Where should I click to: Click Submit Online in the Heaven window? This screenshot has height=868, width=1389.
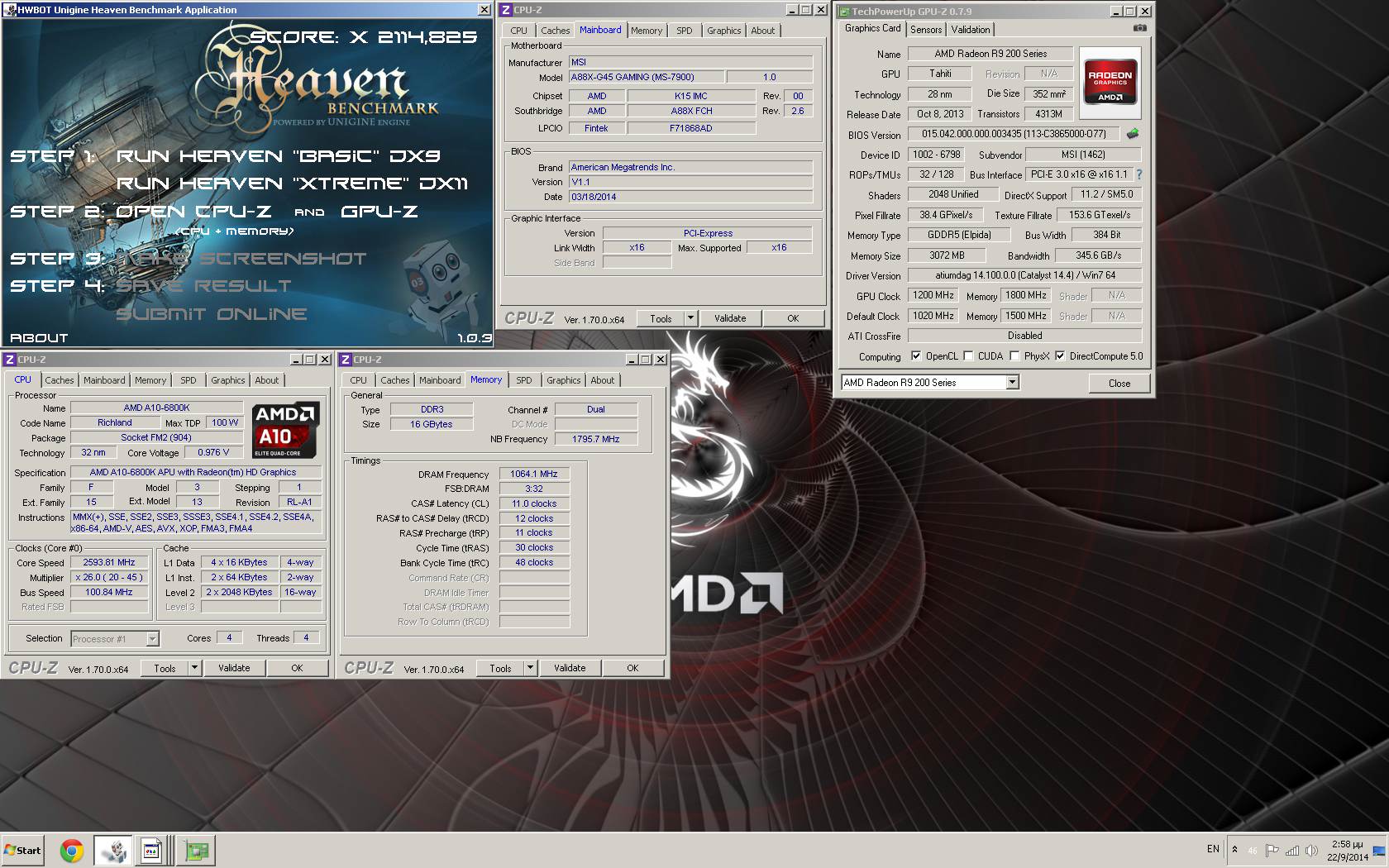[x=211, y=313]
